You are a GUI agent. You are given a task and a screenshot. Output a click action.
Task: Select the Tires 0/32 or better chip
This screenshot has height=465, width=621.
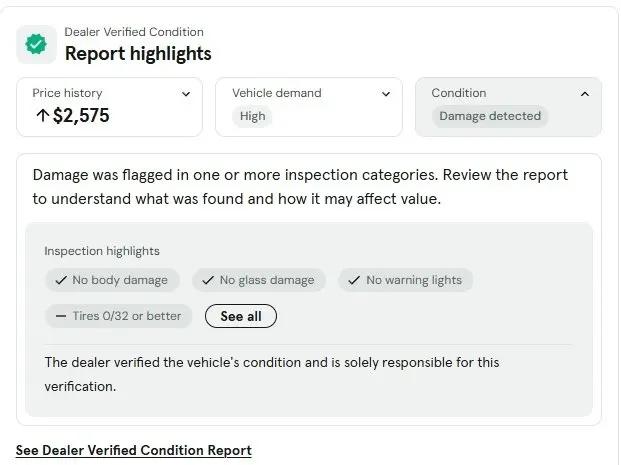(119, 316)
